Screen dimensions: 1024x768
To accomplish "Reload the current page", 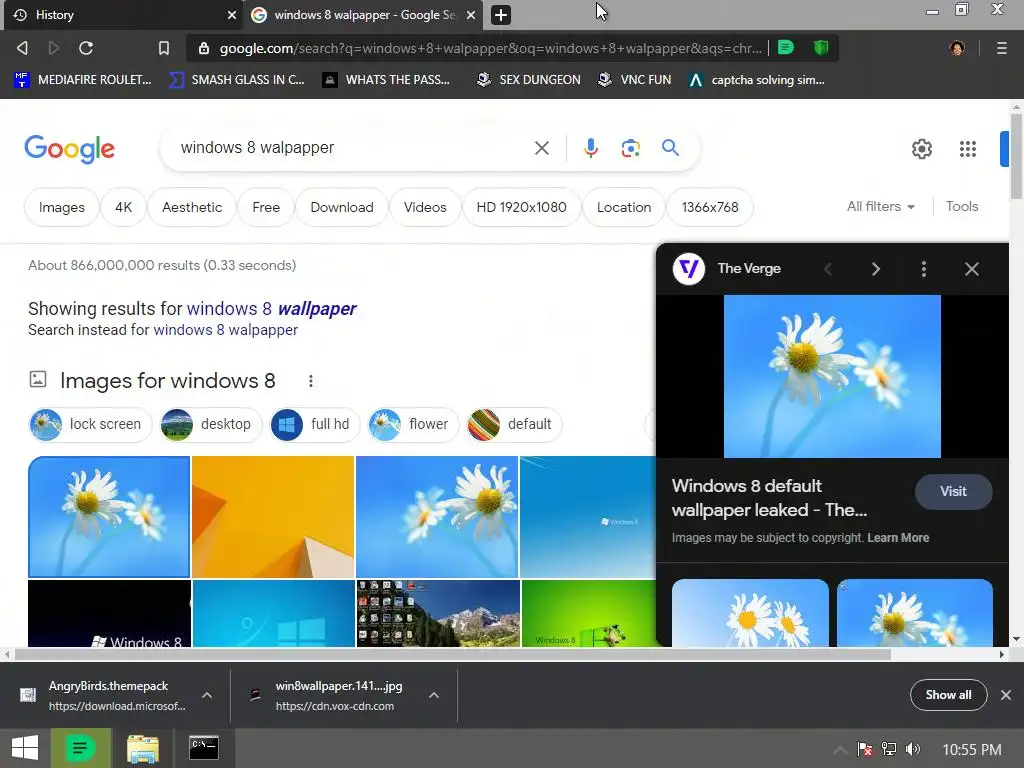I will coord(86,48).
